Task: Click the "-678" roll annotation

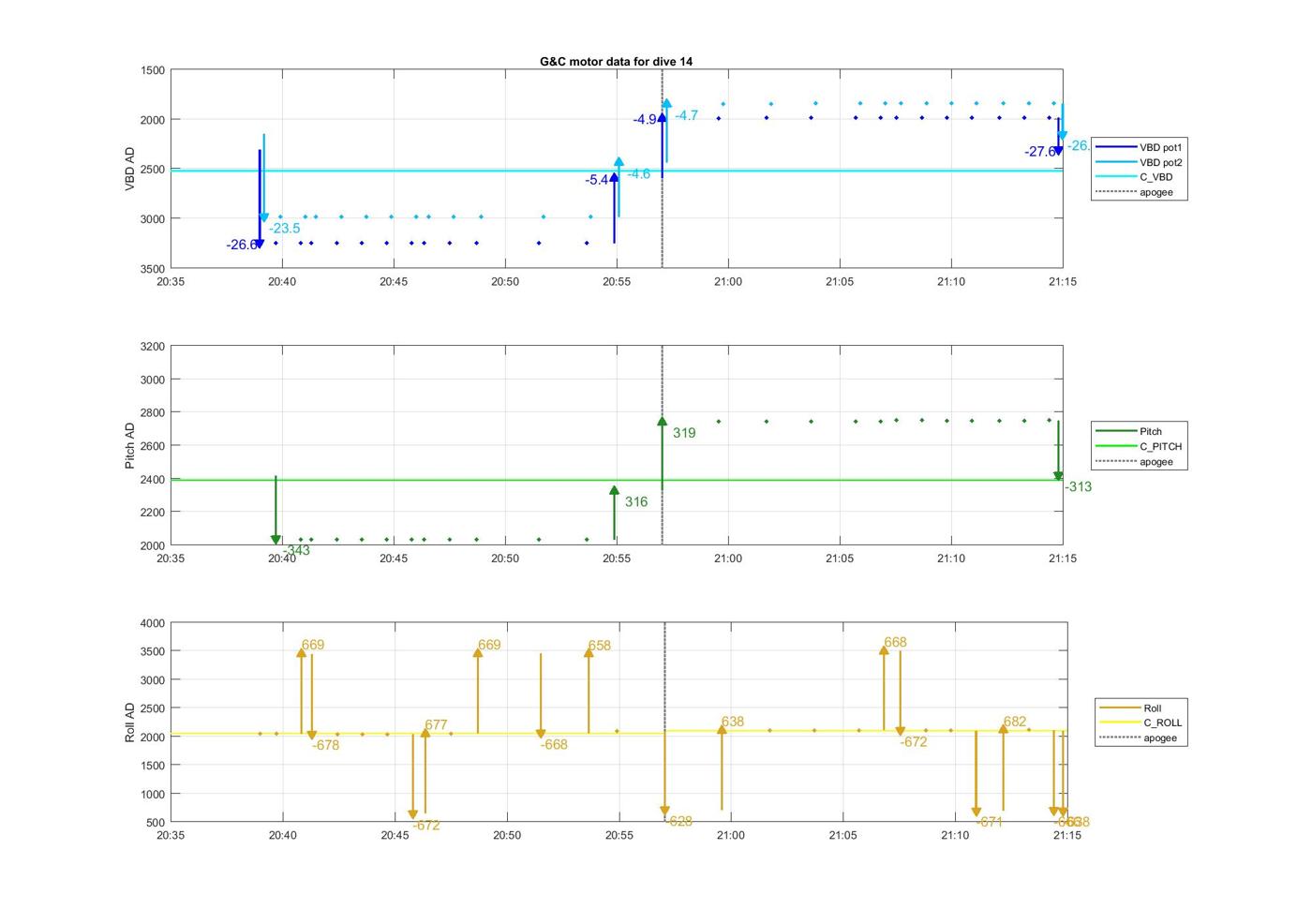Action: [325, 746]
